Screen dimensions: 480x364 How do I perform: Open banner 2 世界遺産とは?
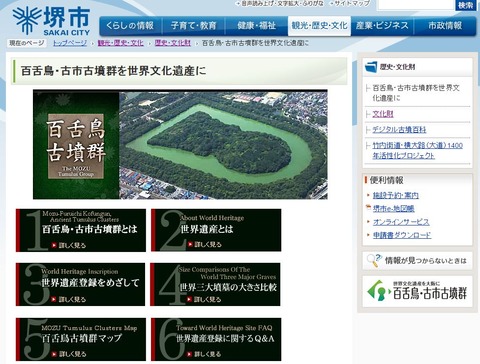click(x=216, y=230)
